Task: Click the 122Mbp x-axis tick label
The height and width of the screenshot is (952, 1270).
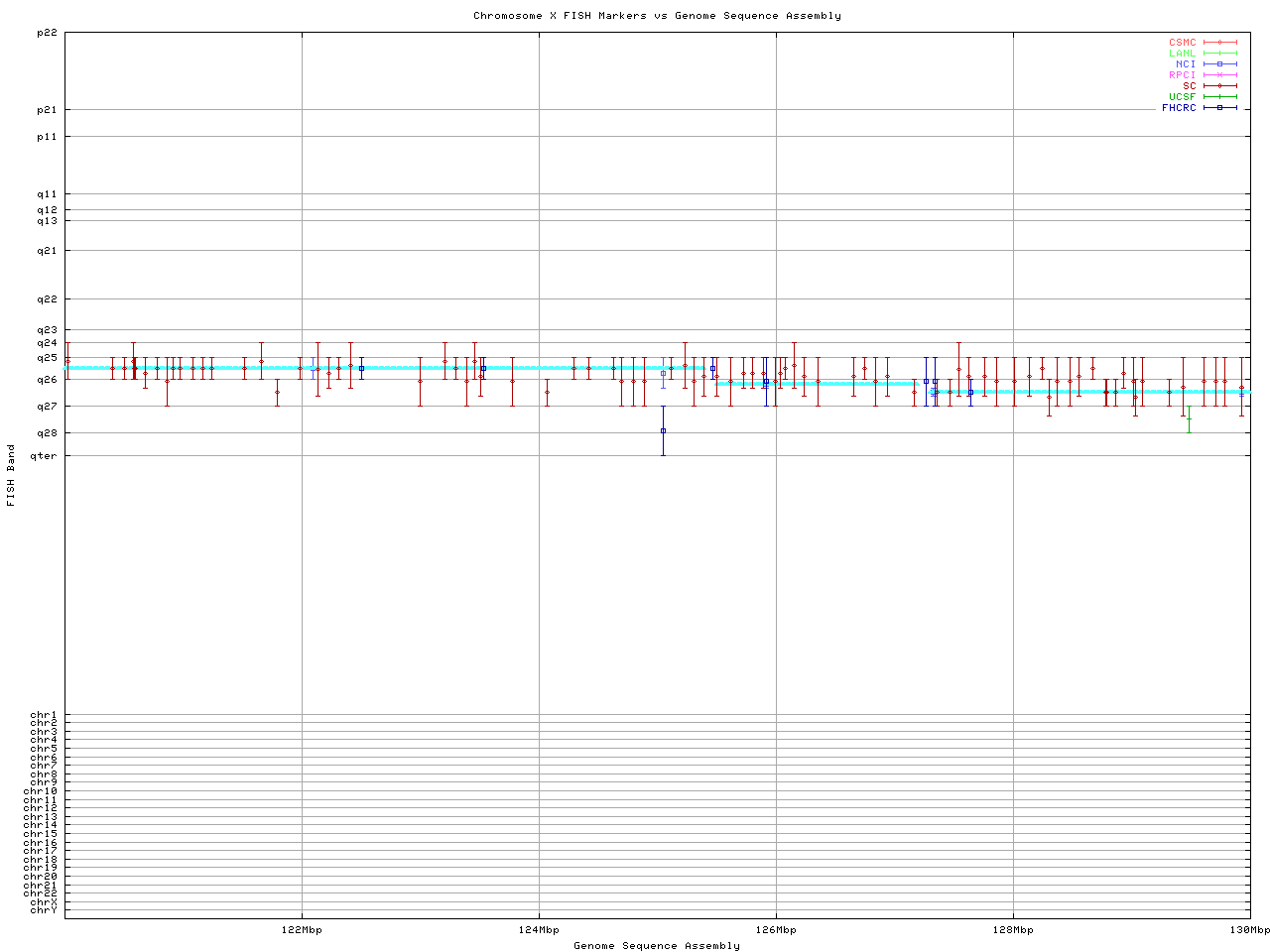Action: [x=302, y=930]
